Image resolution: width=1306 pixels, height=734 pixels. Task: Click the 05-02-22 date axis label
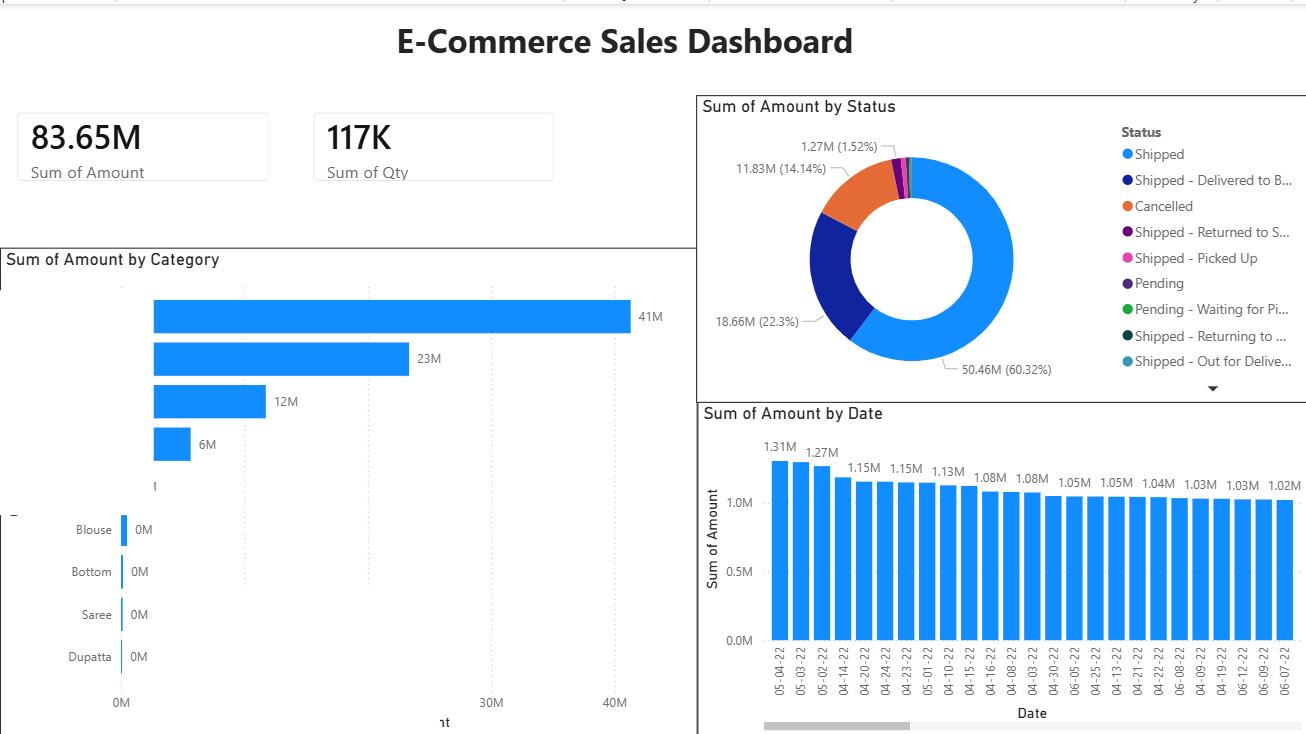[x=822, y=670]
